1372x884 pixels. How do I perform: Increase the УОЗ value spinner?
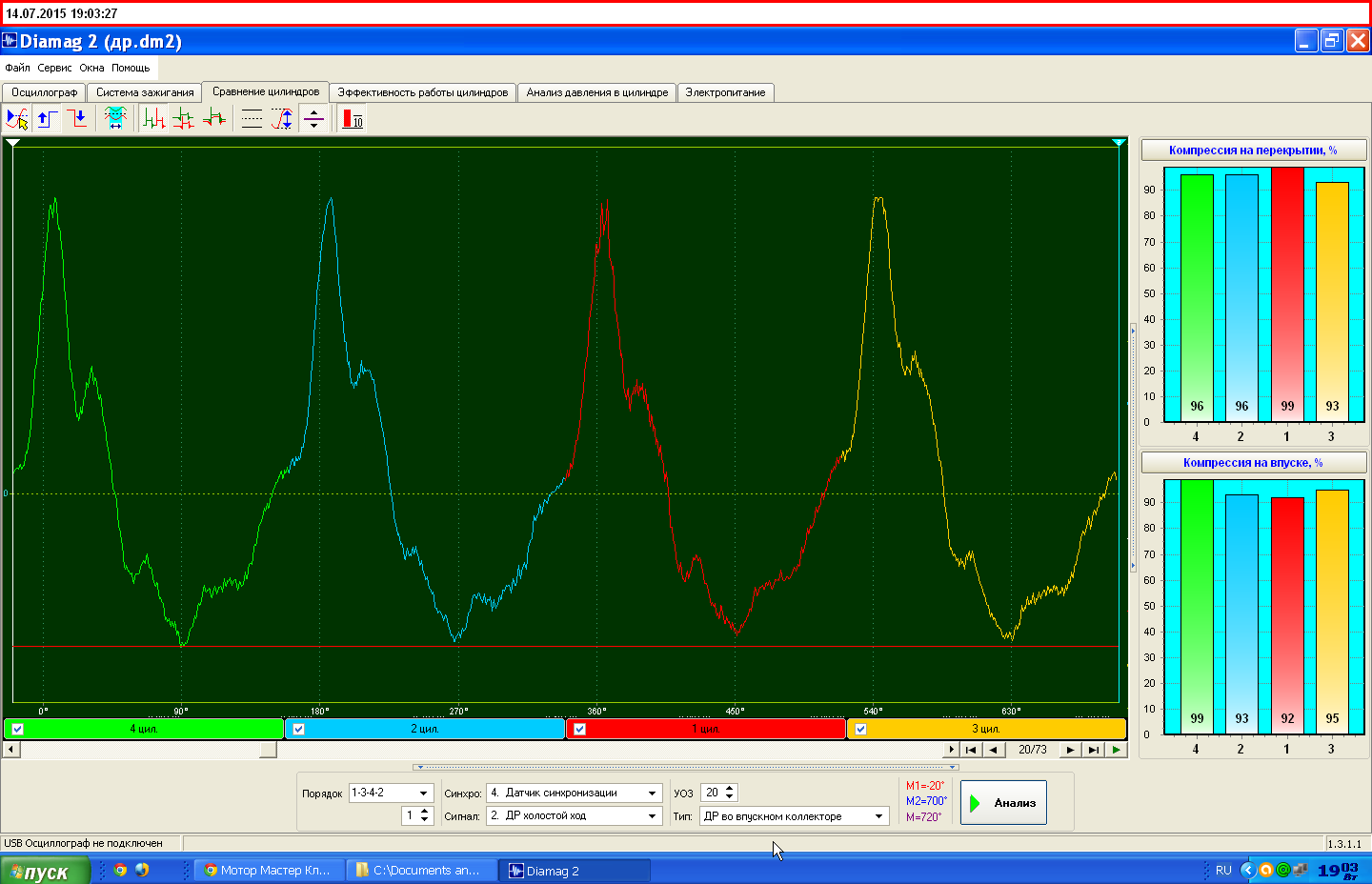coord(730,789)
